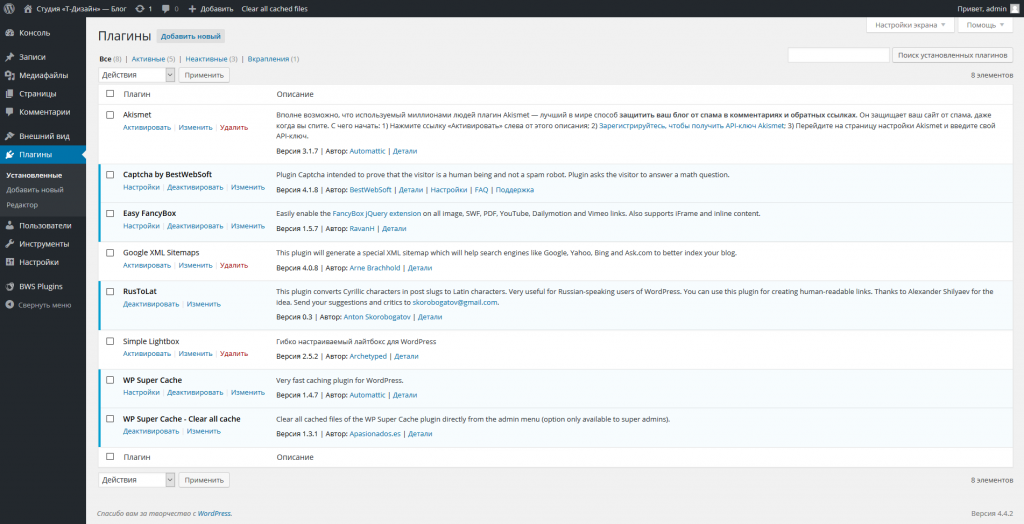Collapse menu via Свернуть меню arrow icon
The height and width of the screenshot is (524, 1024).
tap(9, 304)
